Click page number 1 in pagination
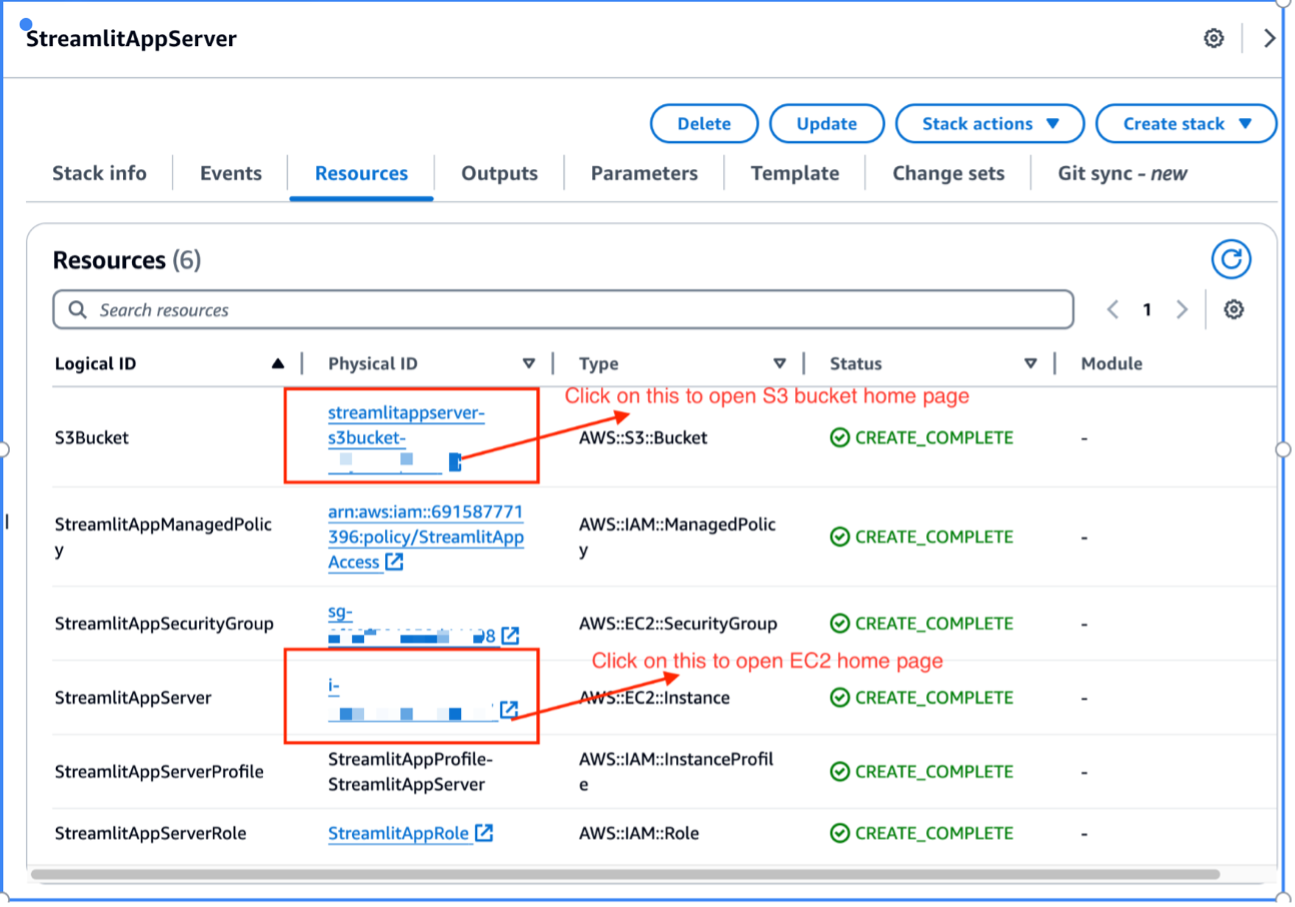The image size is (1295, 907). coord(1147,310)
